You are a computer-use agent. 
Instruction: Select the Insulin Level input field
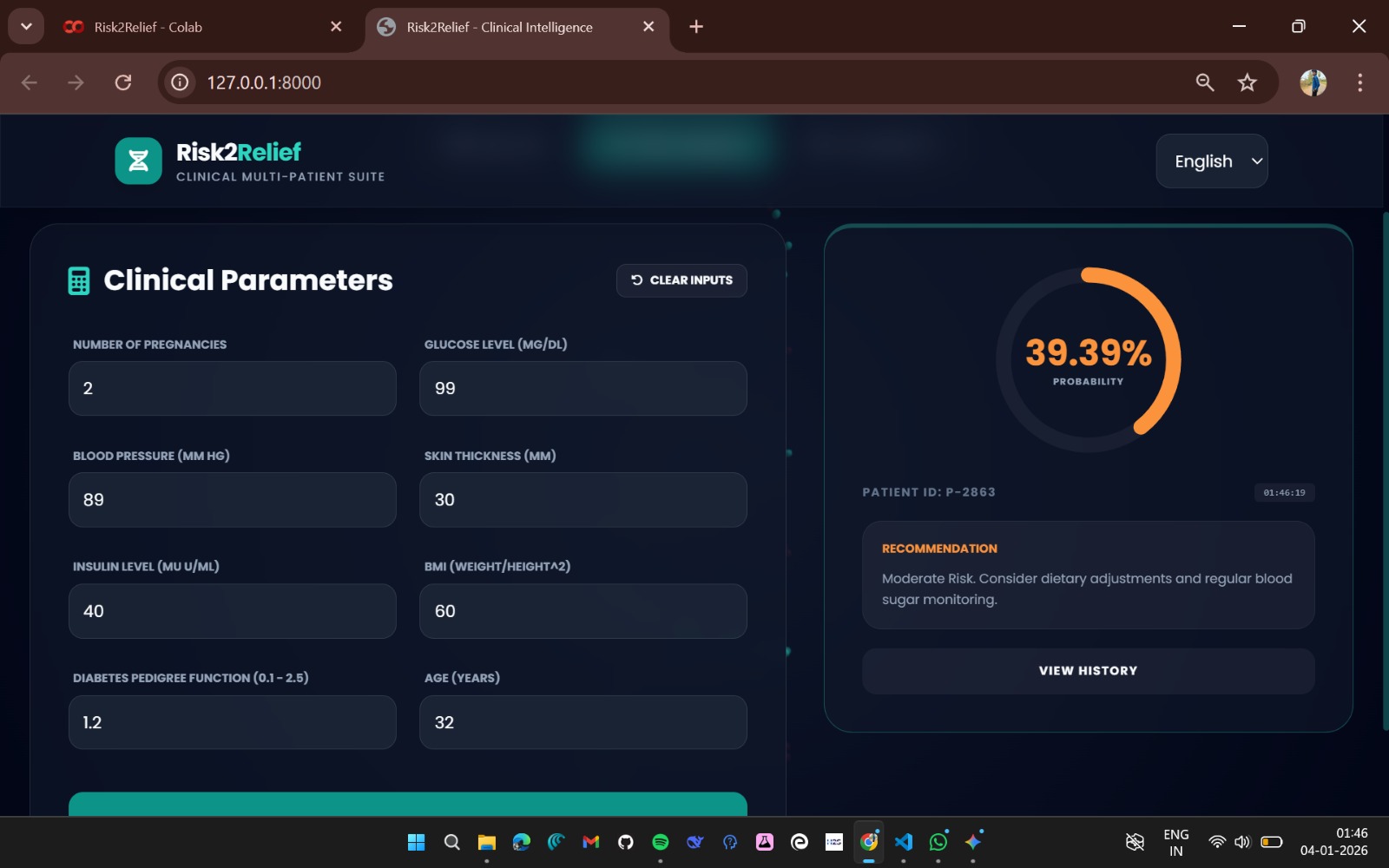pos(233,611)
